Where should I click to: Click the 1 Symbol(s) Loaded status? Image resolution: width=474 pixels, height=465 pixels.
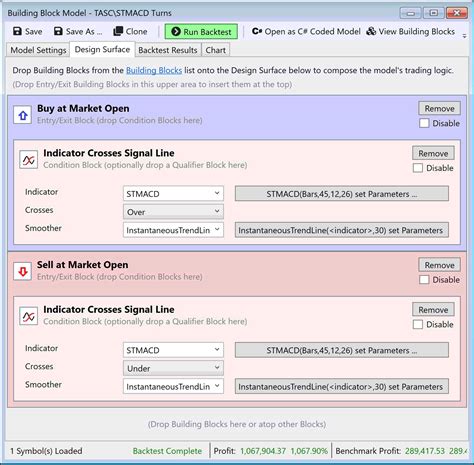[x=46, y=451]
